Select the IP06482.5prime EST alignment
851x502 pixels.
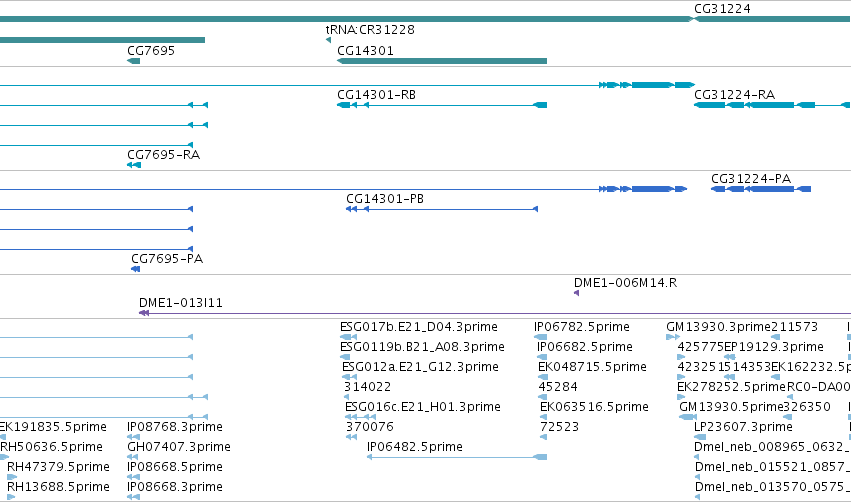[x=457, y=457]
